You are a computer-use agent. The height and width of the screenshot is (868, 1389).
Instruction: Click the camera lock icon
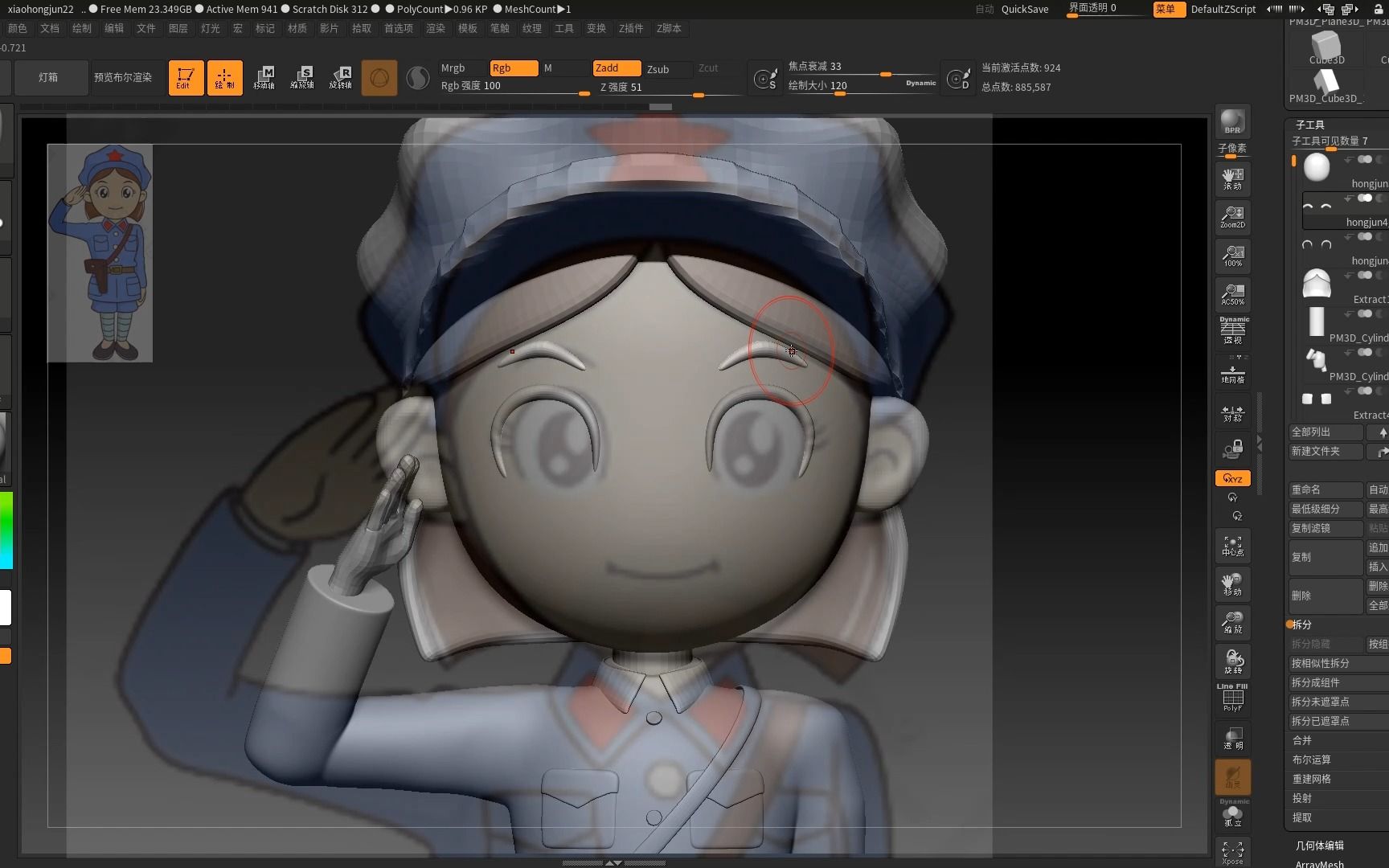1232,448
